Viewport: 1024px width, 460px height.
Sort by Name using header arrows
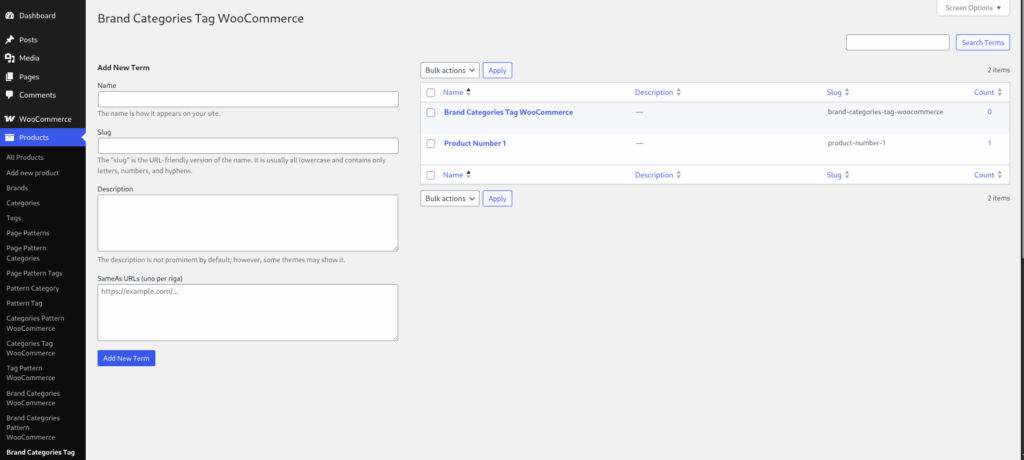pyautogui.click(x=468, y=93)
